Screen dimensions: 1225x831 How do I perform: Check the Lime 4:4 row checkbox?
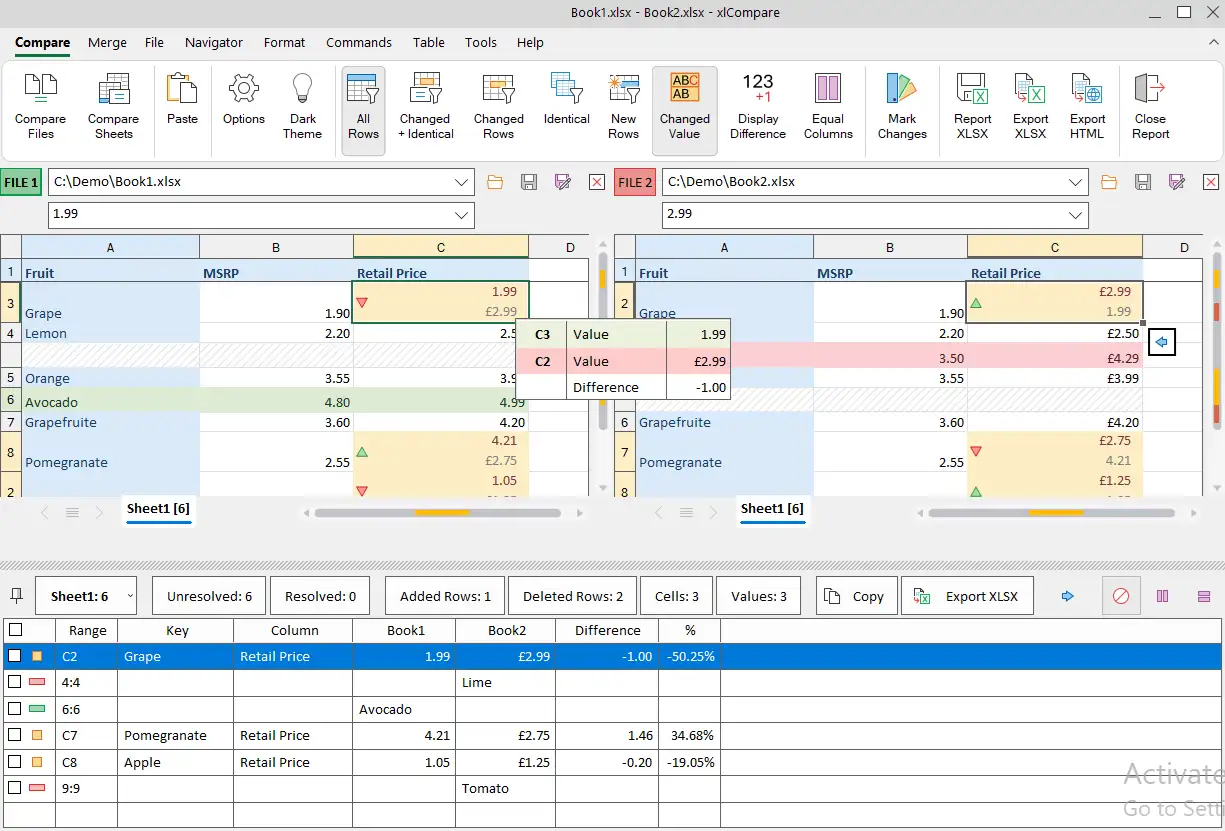click(x=14, y=682)
